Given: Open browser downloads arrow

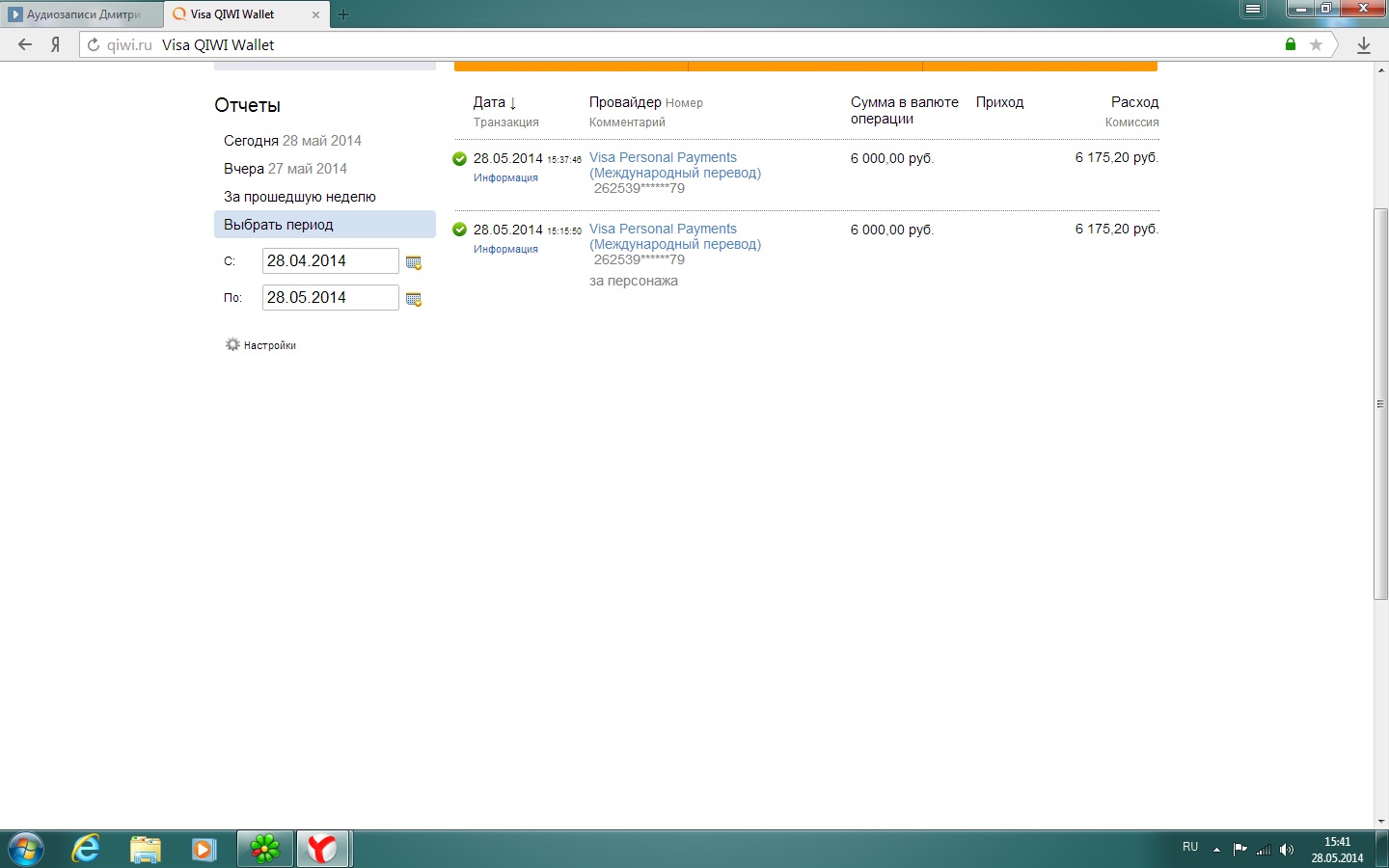Looking at the screenshot, I should [1364, 45].
